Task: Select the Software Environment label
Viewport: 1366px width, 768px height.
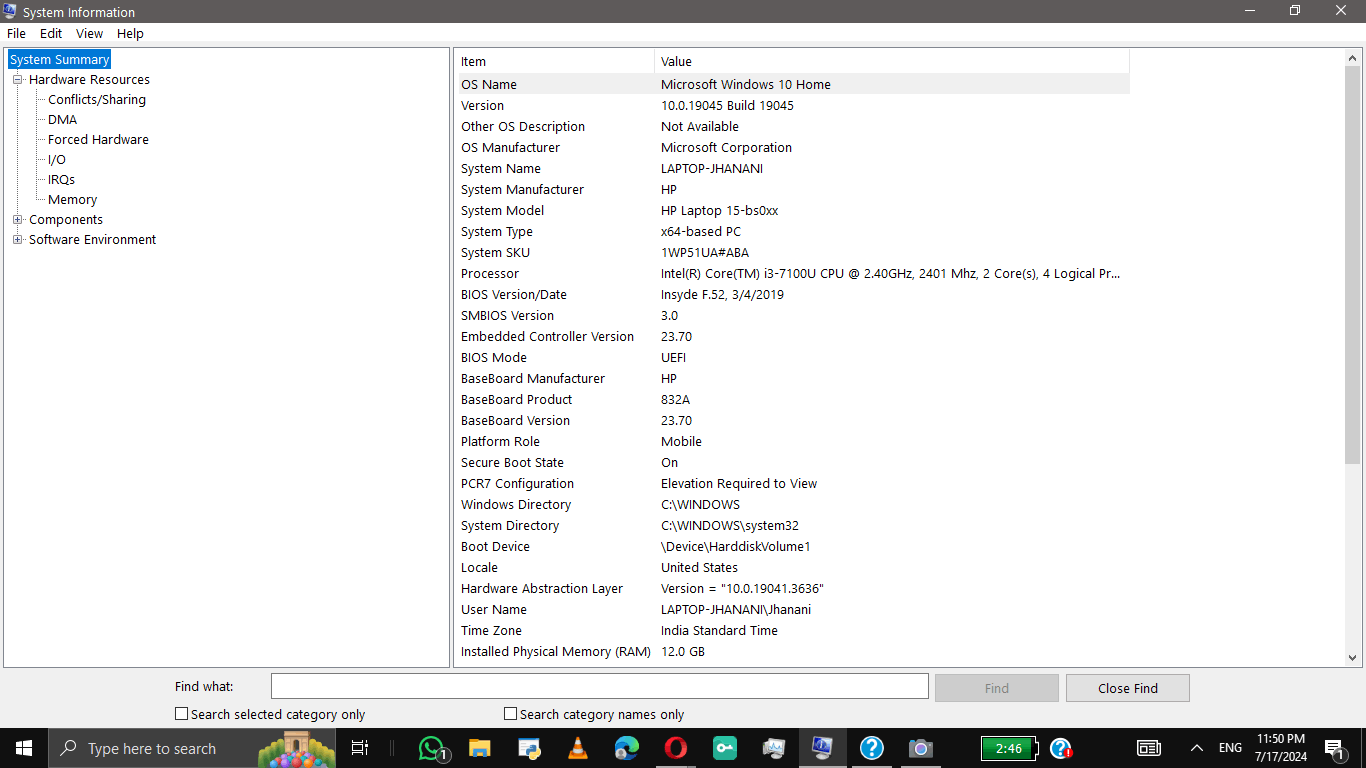Action: point(92,239)
